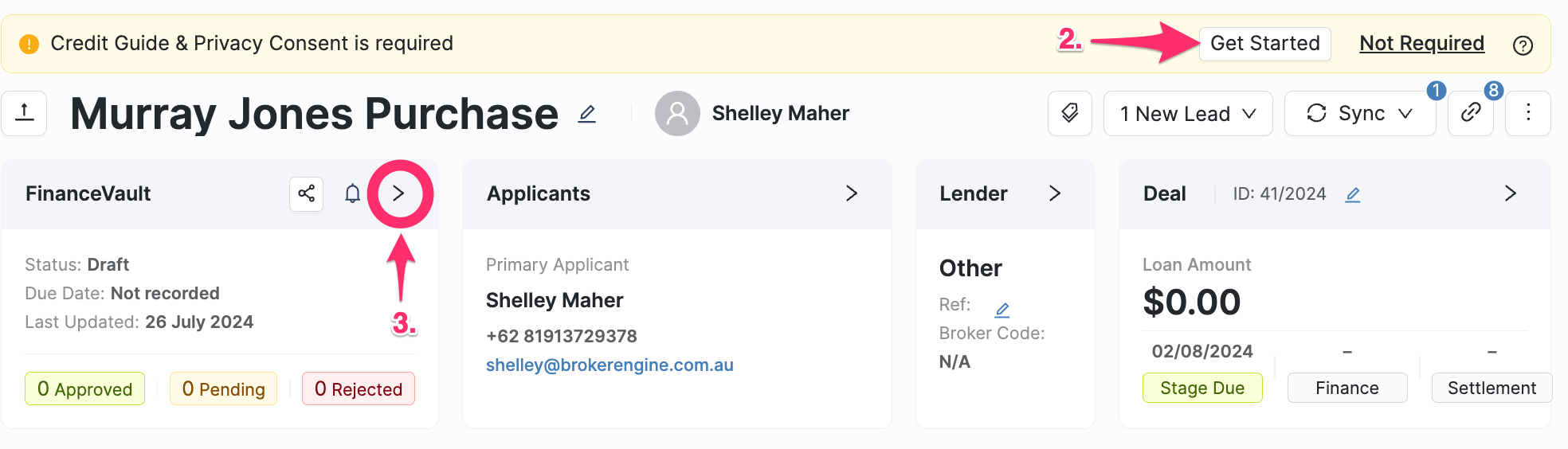This screenshot has width=1568, height=449.
Task: Click the upload icon beside the deal title
Action: tap(25, 113)
